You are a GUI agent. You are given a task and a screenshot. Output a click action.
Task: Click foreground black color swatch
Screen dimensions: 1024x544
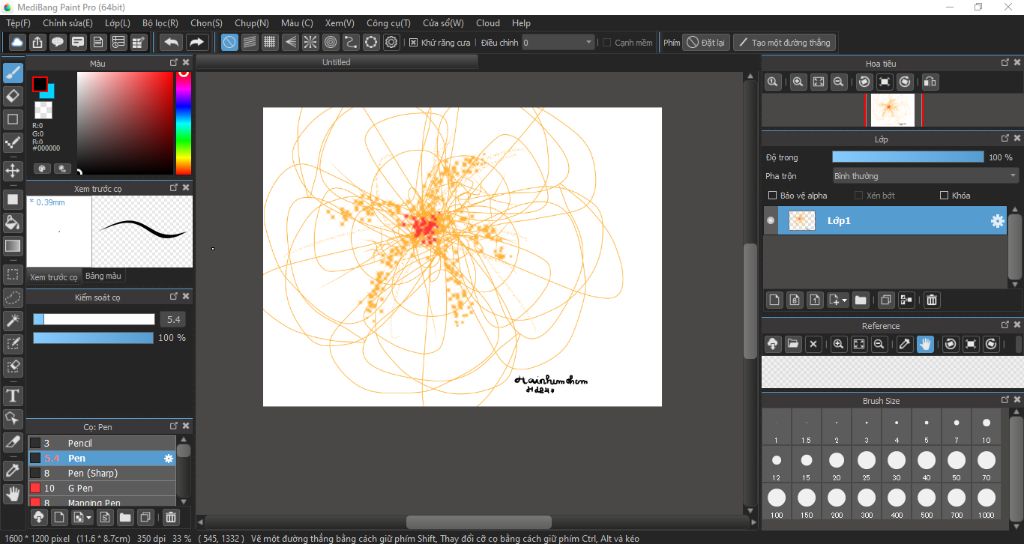click(40, 84)
